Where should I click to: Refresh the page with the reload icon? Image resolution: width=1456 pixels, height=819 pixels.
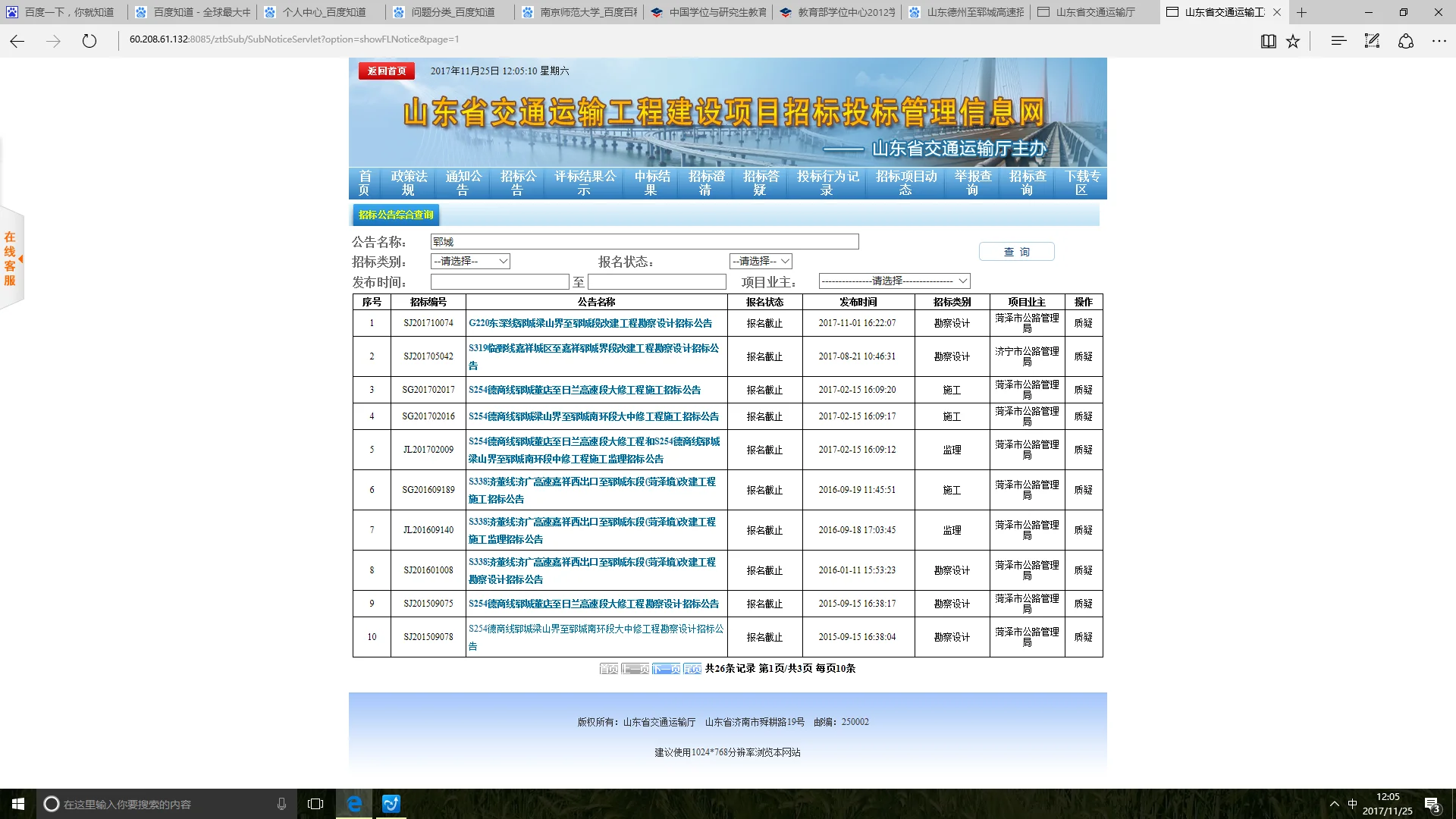coord(90,42)
